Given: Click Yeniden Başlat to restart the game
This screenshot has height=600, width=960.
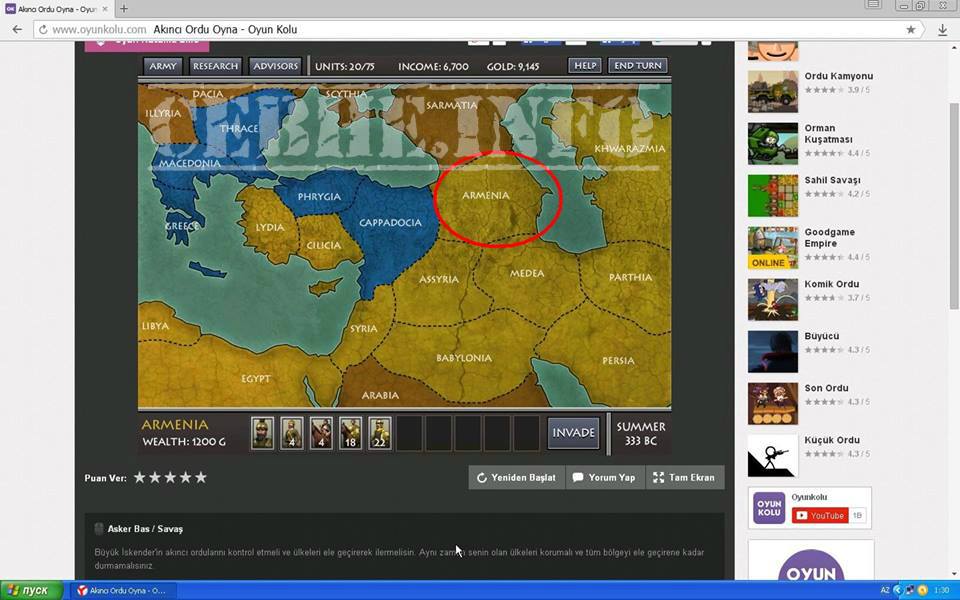Looking at the screenshot, I should [516, 478].
